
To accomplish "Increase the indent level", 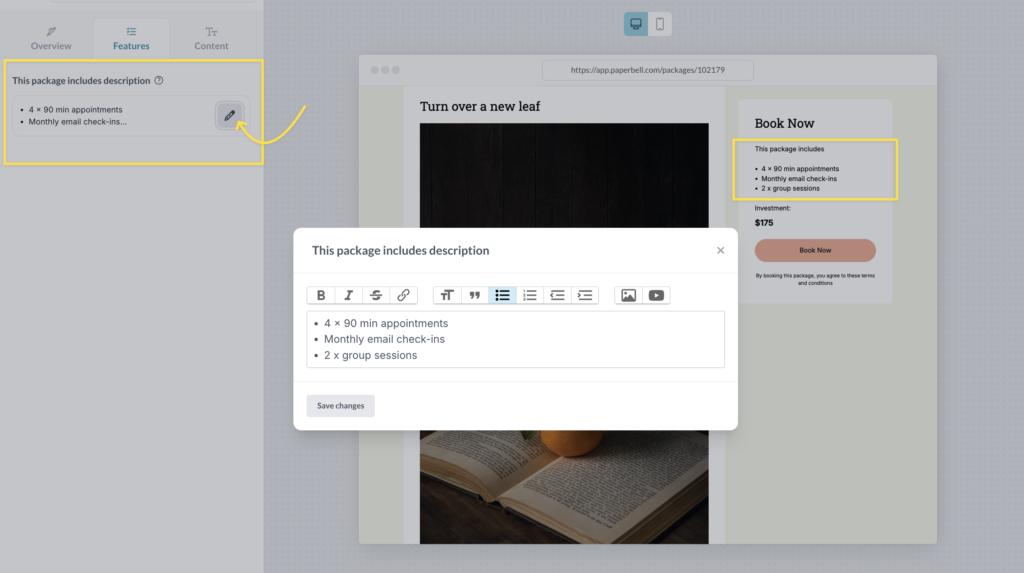I will (585, 295).
